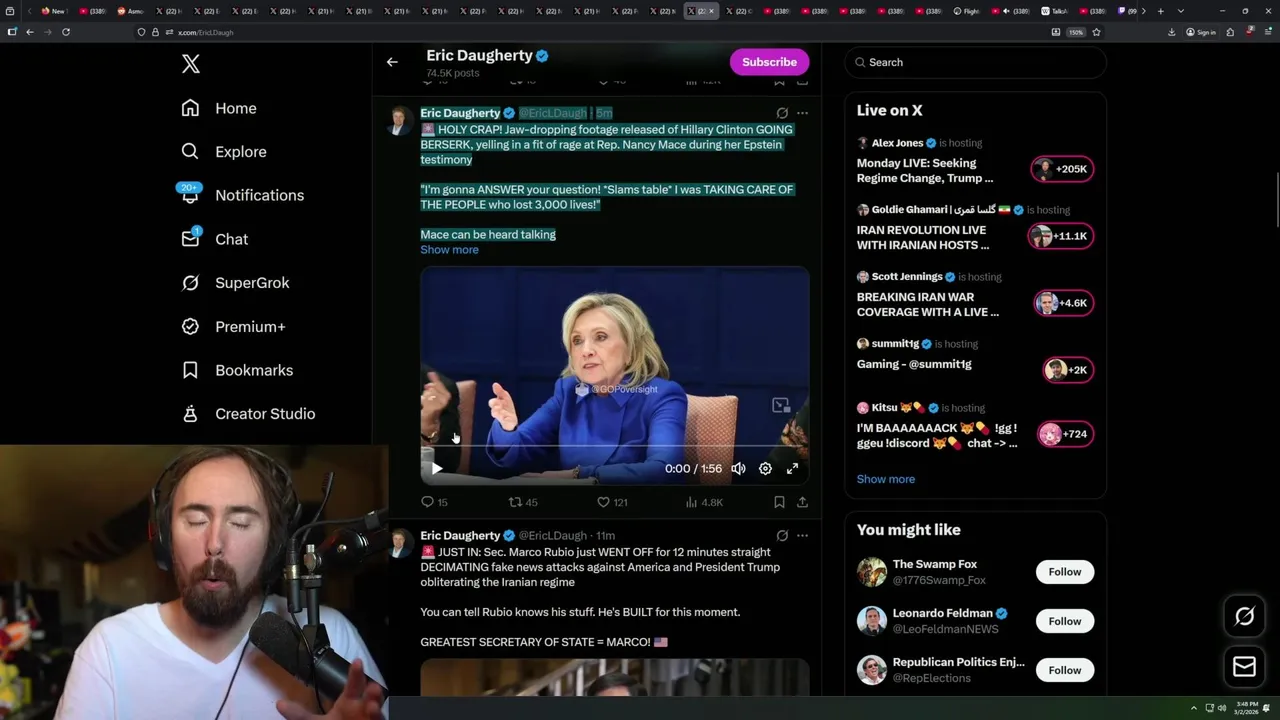Click browser back arrow

30,32
